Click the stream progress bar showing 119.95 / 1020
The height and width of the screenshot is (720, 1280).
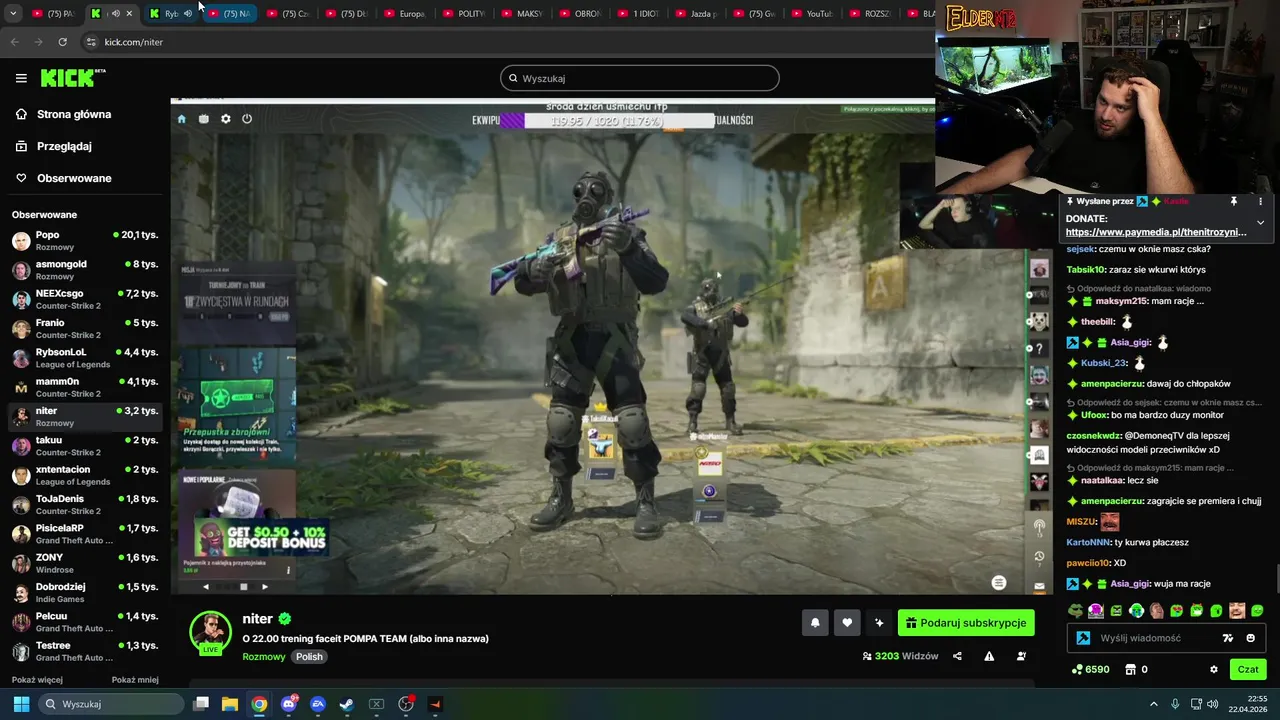[608, 120]
